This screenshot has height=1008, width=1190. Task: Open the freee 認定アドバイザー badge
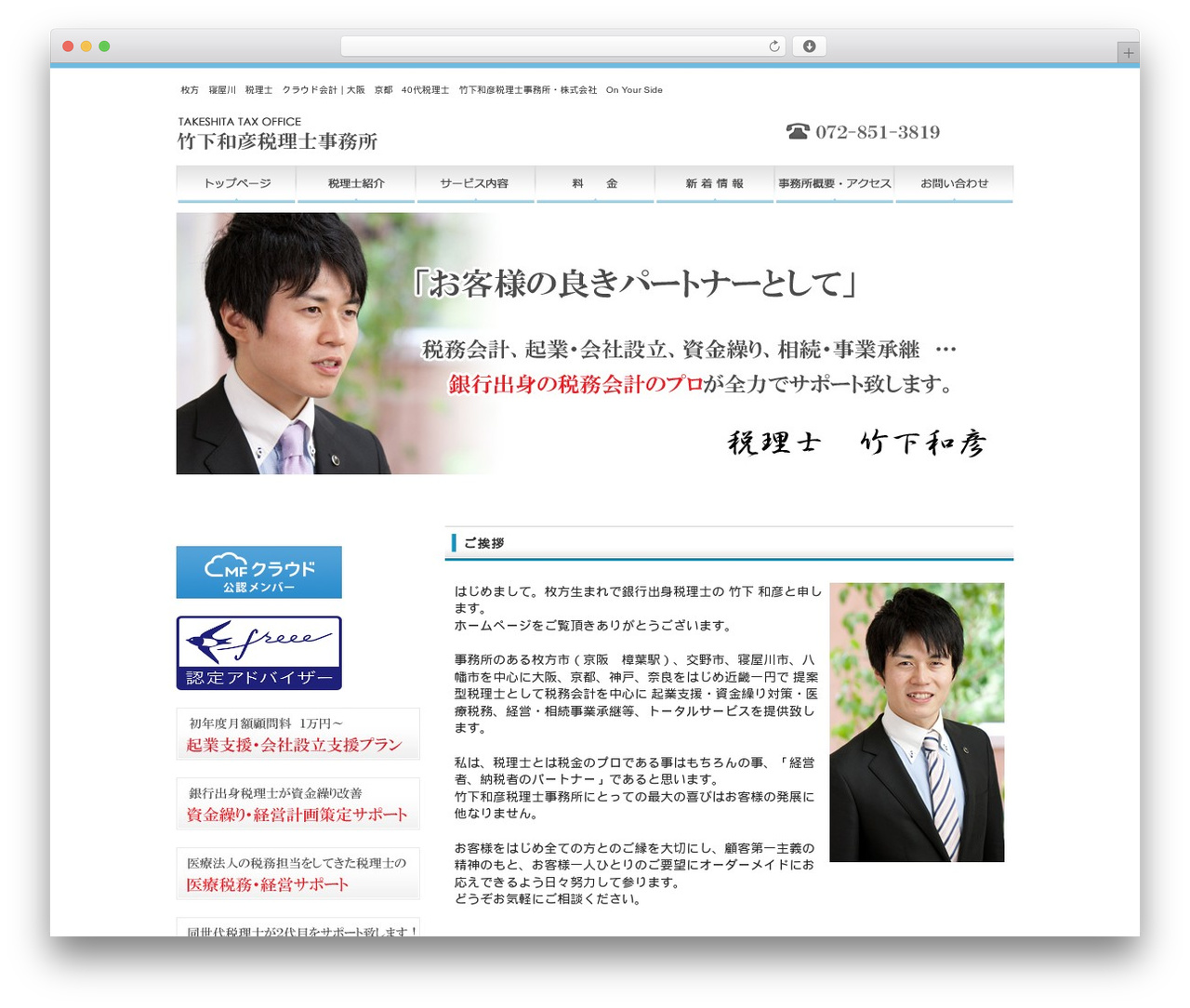pos(259,653)
